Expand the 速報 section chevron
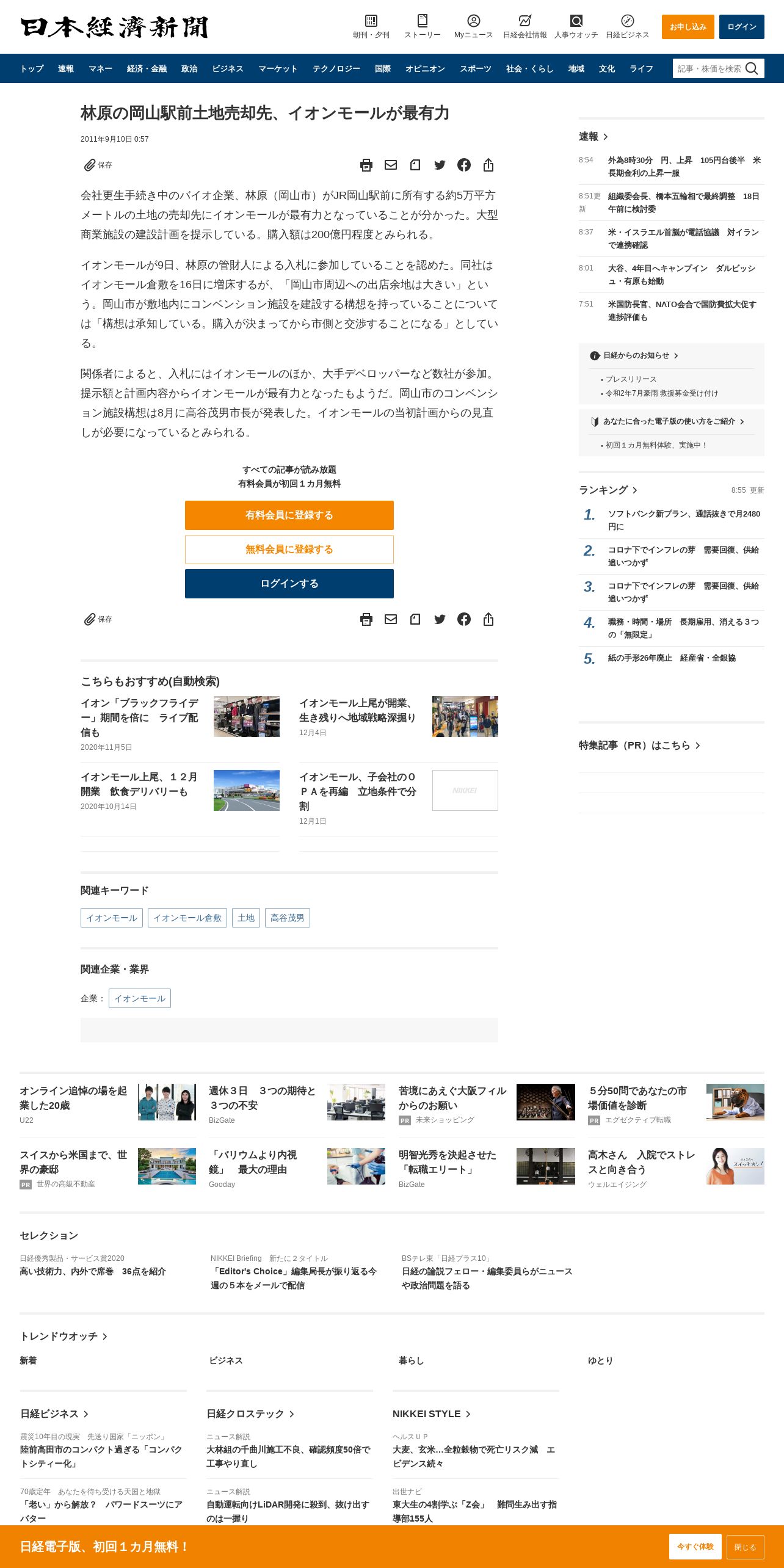The height and width of the screenshot is (1568, 784). (605, 137)
